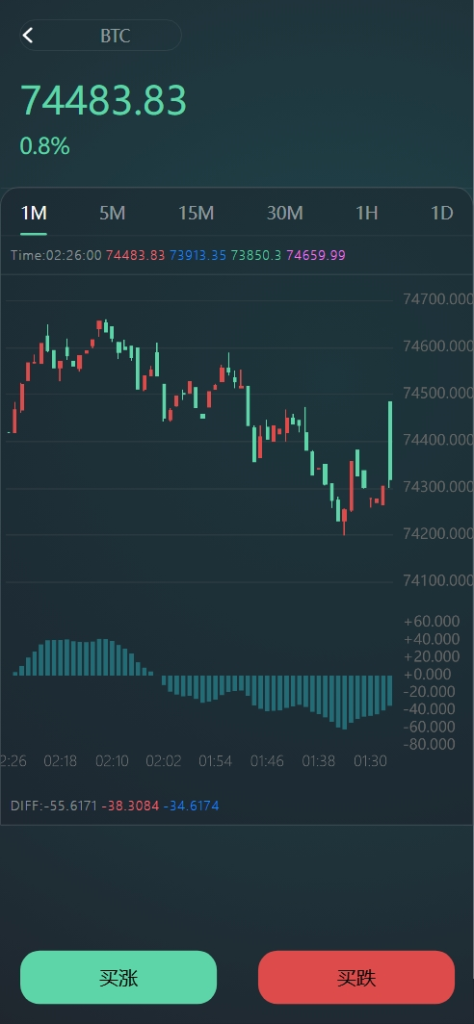Tap the green 买涨 buy-up button

pos(118,977)
